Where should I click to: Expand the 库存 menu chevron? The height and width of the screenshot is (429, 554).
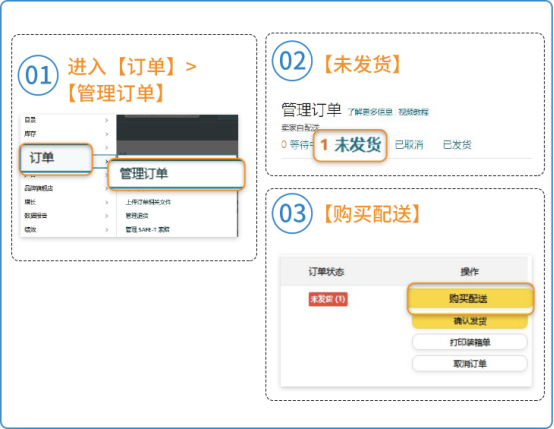(x=106, y=134)
